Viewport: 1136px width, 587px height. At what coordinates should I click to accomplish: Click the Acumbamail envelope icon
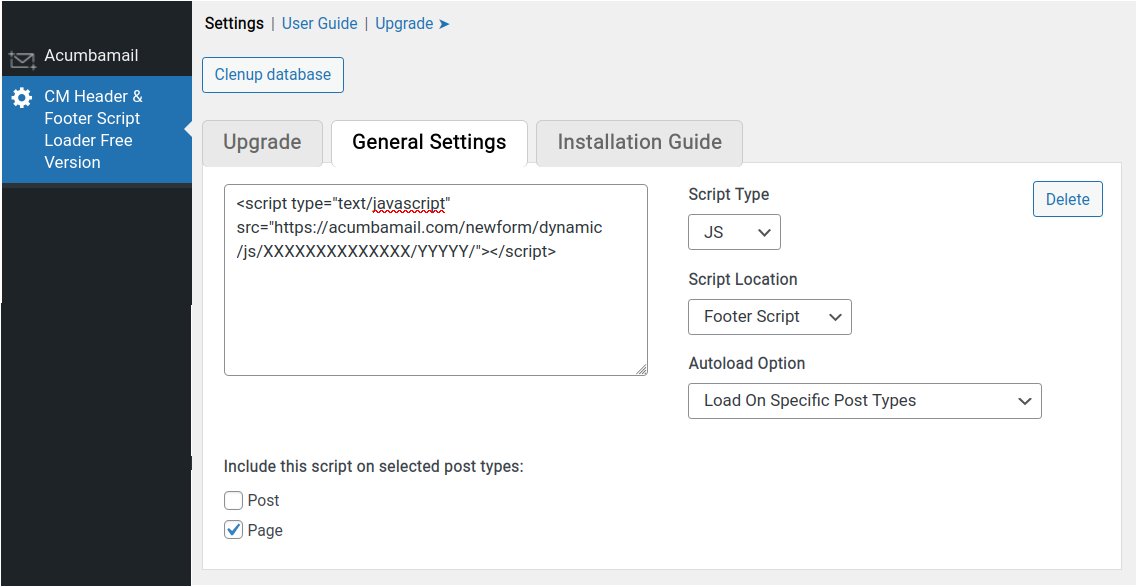click(22, 59)
